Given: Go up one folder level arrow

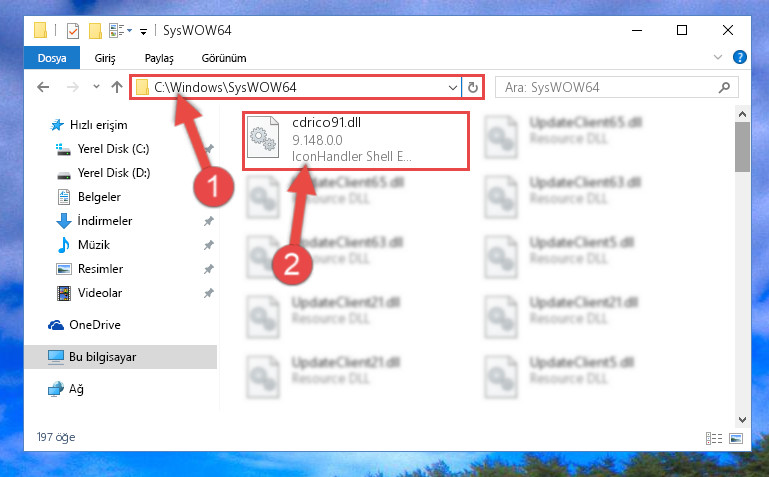Looking at the screenshot, I should pos(117,87).
